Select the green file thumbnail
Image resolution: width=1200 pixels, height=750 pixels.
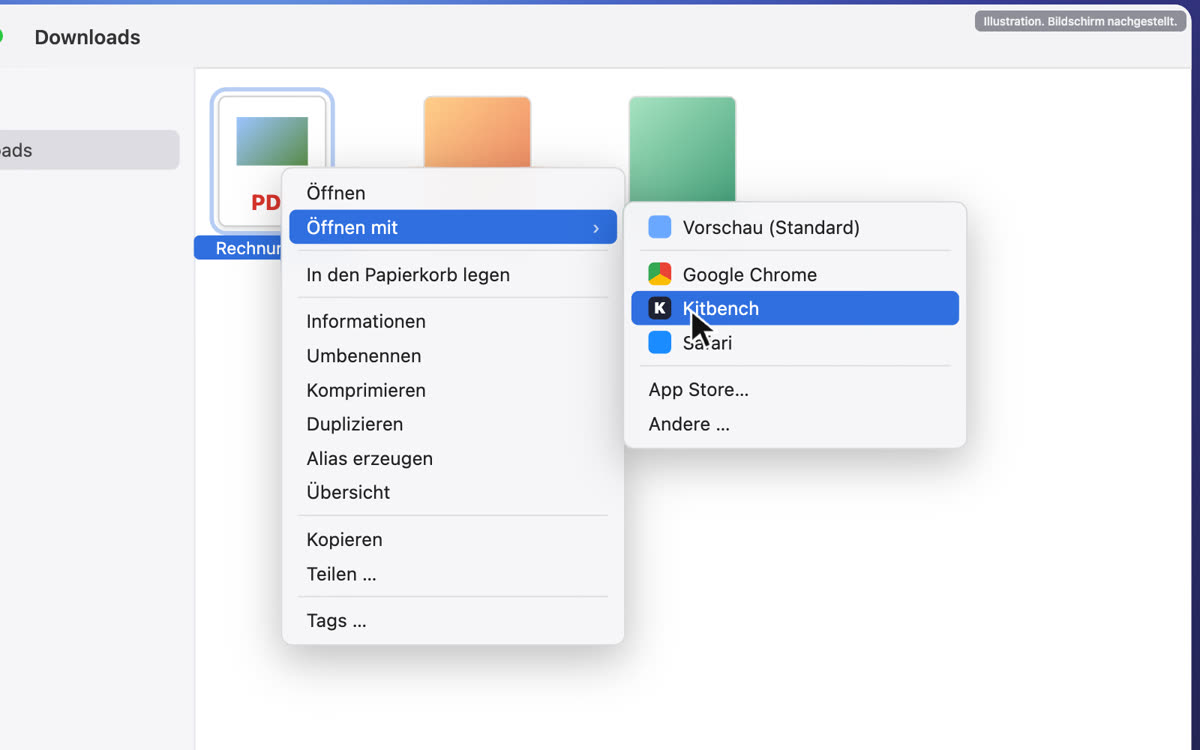coord(682,150)
